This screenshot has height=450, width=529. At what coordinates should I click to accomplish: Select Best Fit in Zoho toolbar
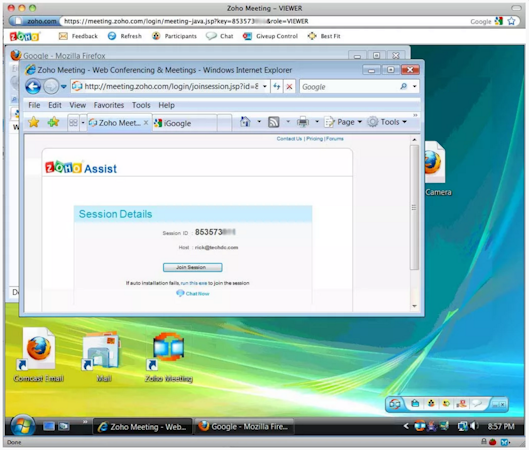click(324, 36)
